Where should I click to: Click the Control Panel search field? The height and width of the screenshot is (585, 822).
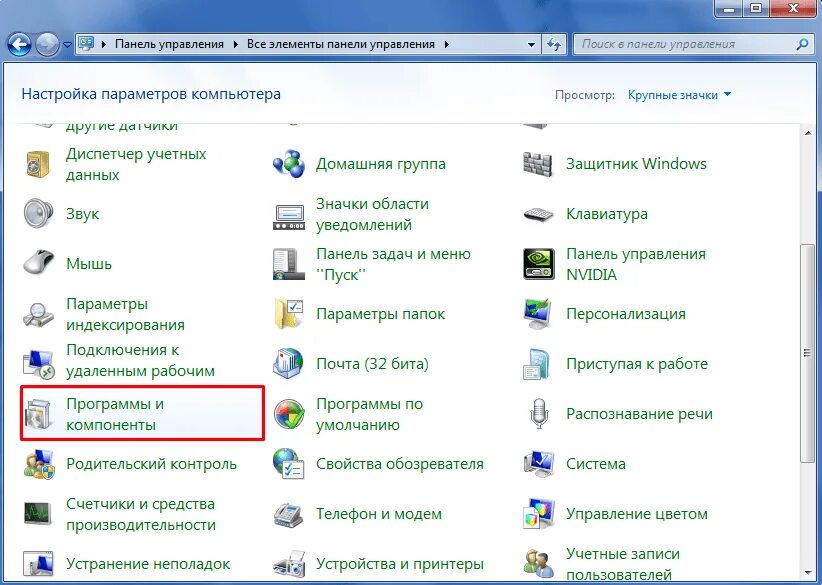tap(693, 45)
